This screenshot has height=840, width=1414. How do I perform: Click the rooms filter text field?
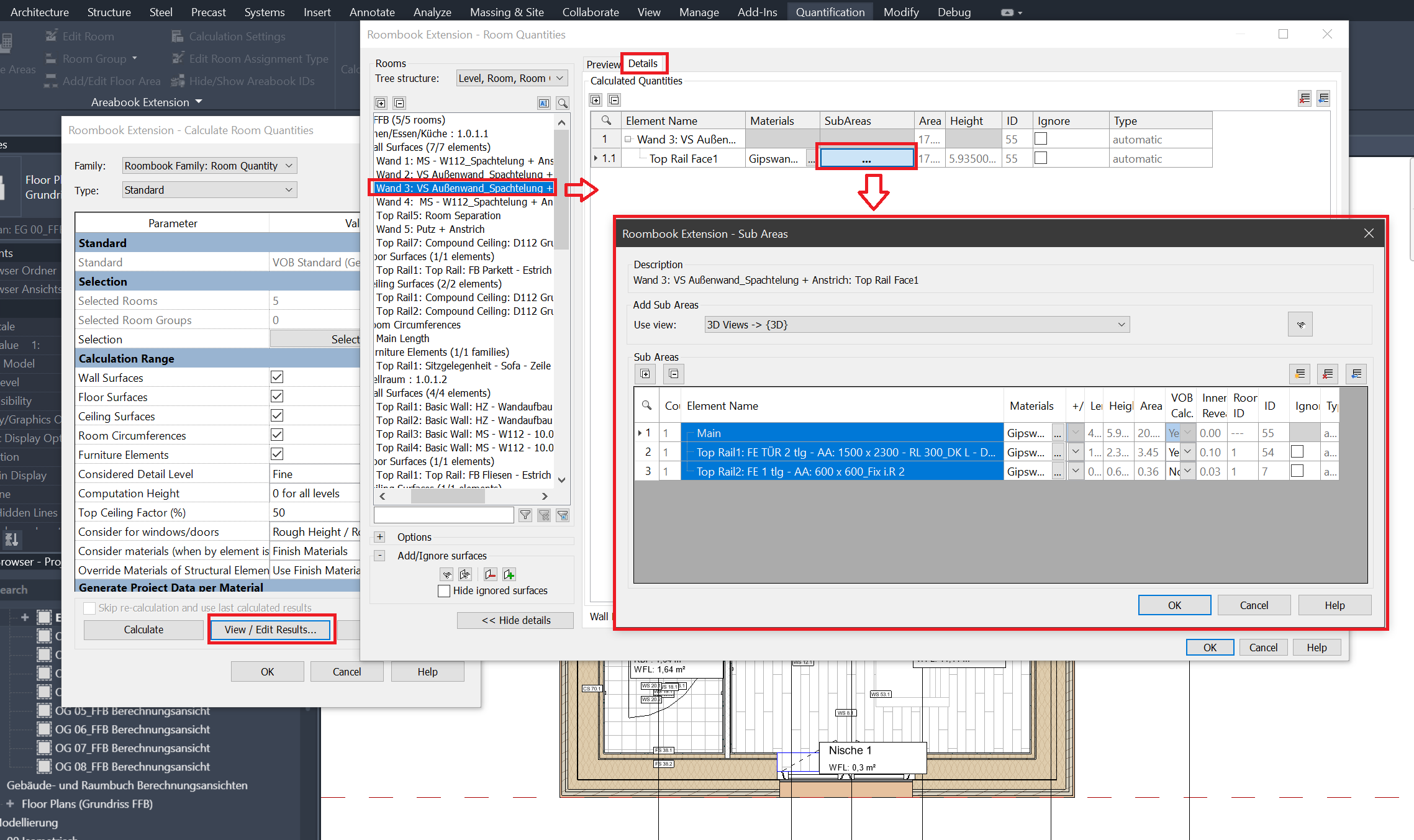pyautogui.click(x=443, y=515)
